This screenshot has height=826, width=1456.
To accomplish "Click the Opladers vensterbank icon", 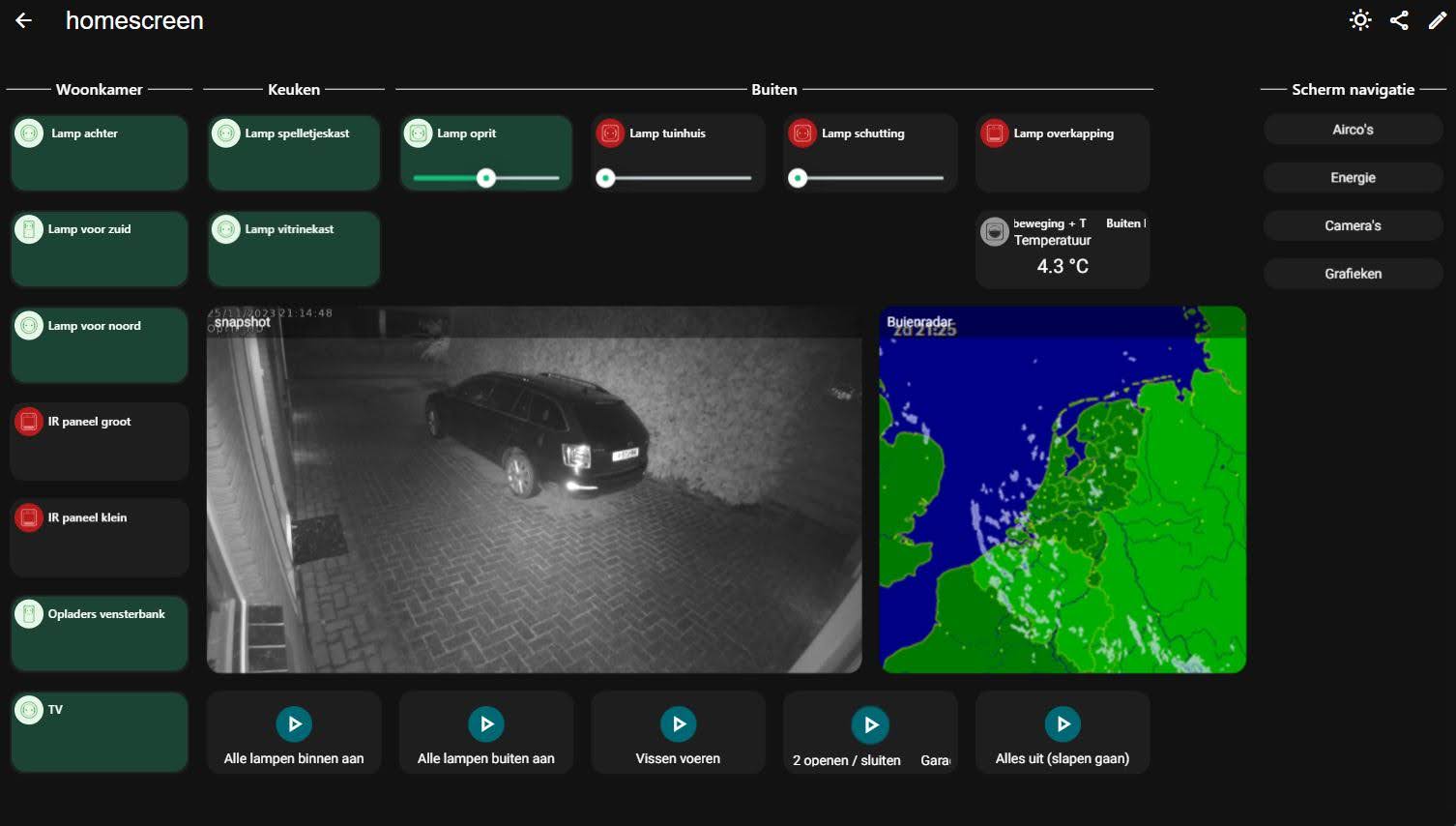I will click(x=29, y=613).
